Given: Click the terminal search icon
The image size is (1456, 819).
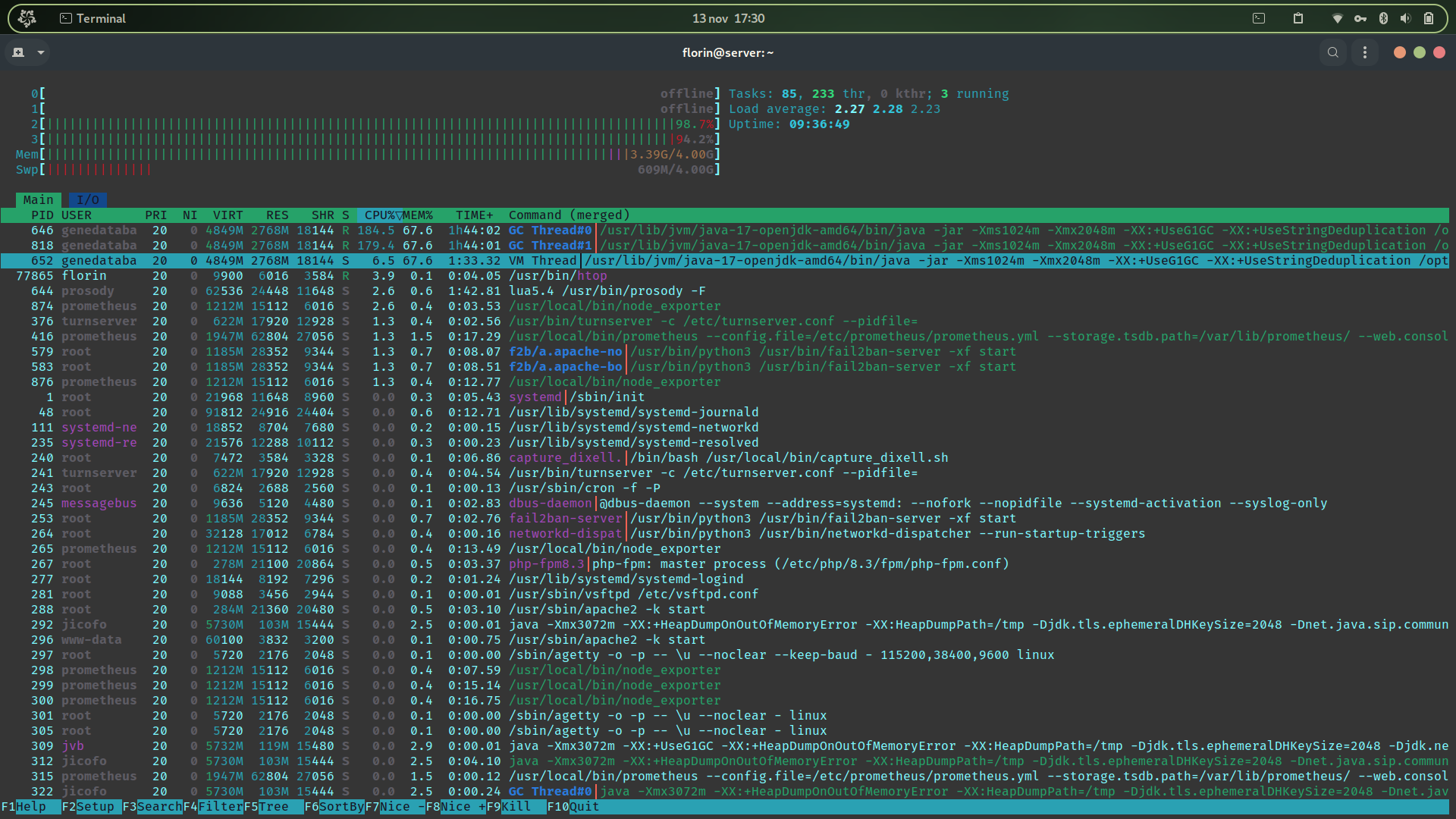Looking at the screenshot, I should 1333,52.
